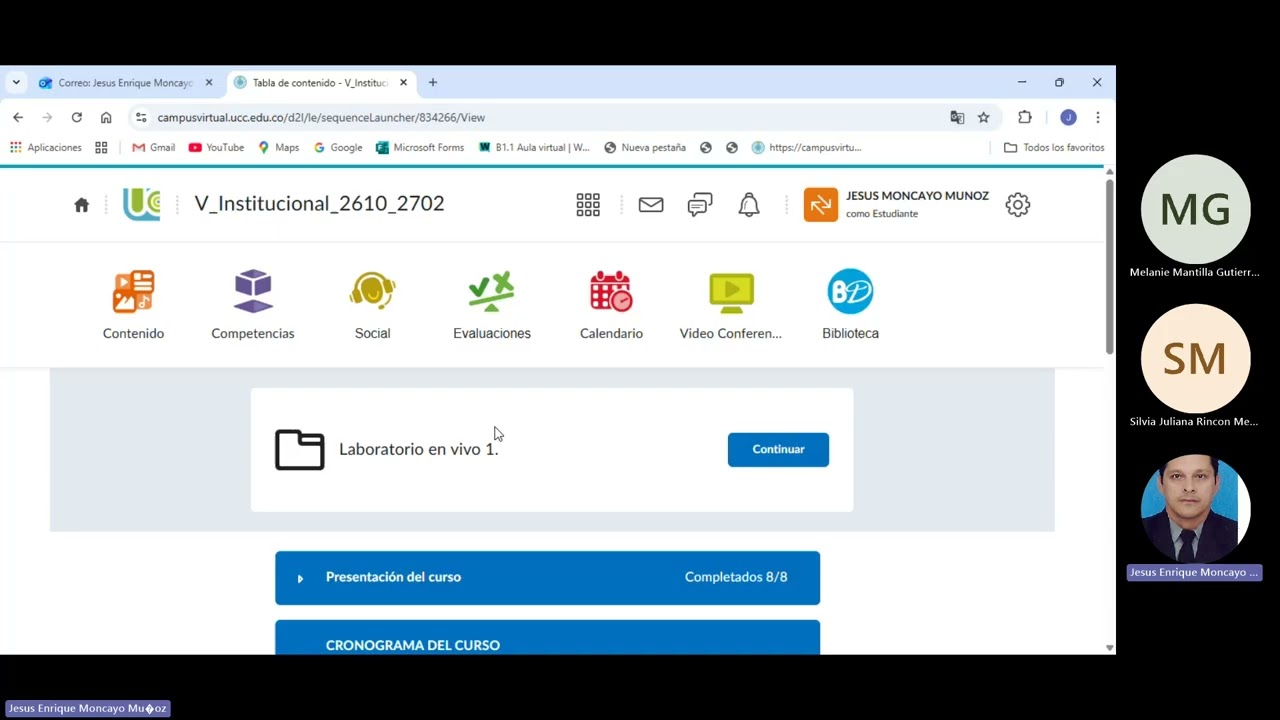
Task: Go to campus home via house icon
Action: pos(82,205)
